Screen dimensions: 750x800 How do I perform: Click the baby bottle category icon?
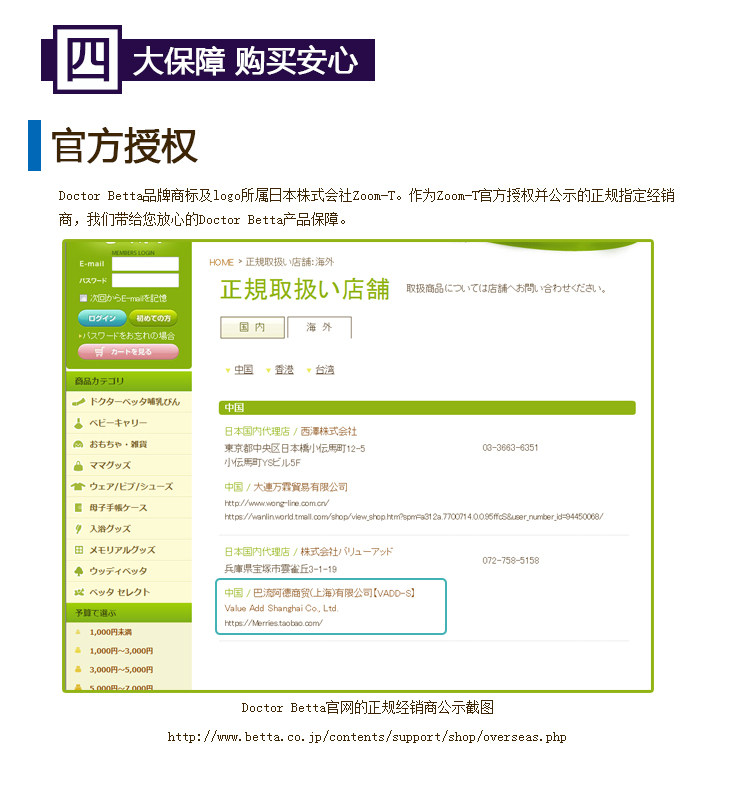point(78,402)
